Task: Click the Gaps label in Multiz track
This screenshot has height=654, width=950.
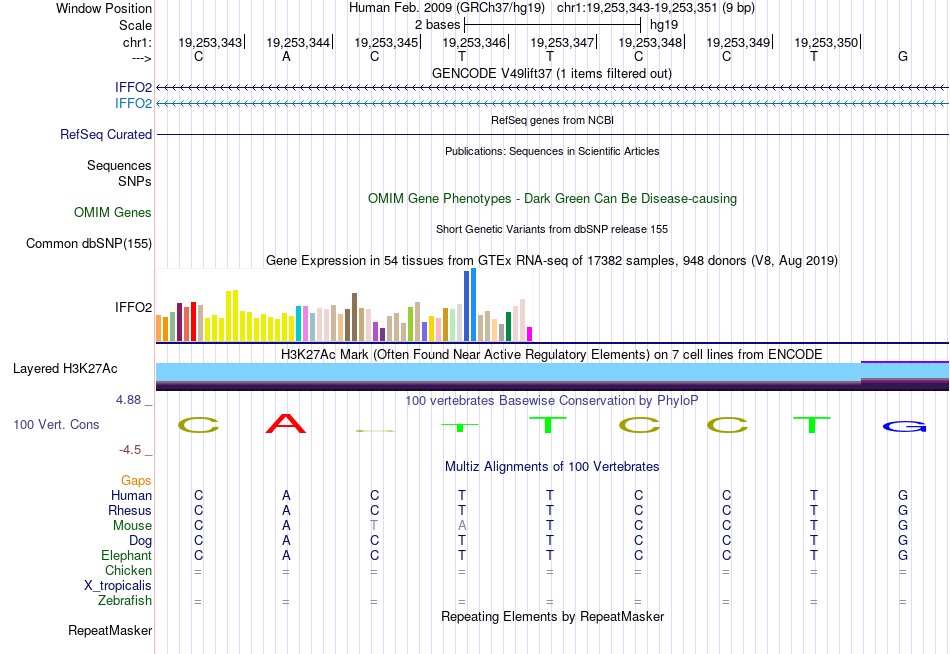Action: tap(136, 481)
